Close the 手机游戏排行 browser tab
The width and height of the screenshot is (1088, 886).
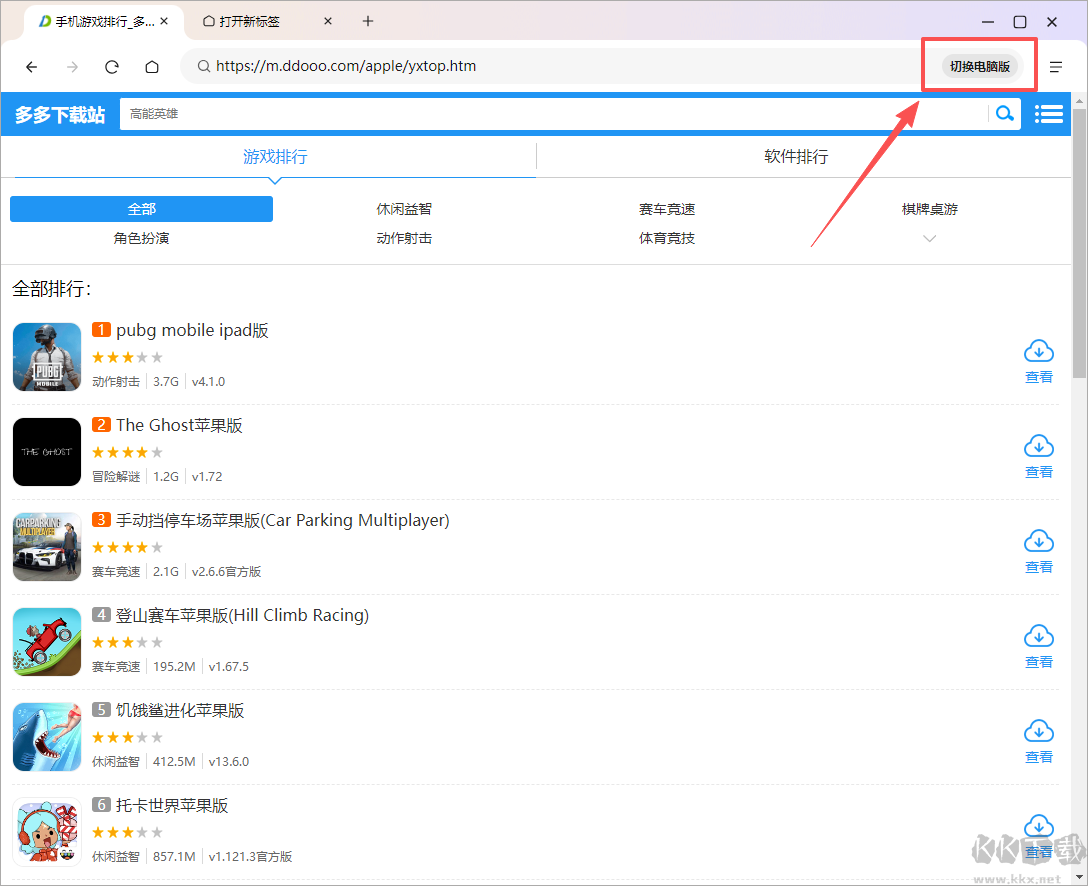pyautogui.click(x=164, y=22)
